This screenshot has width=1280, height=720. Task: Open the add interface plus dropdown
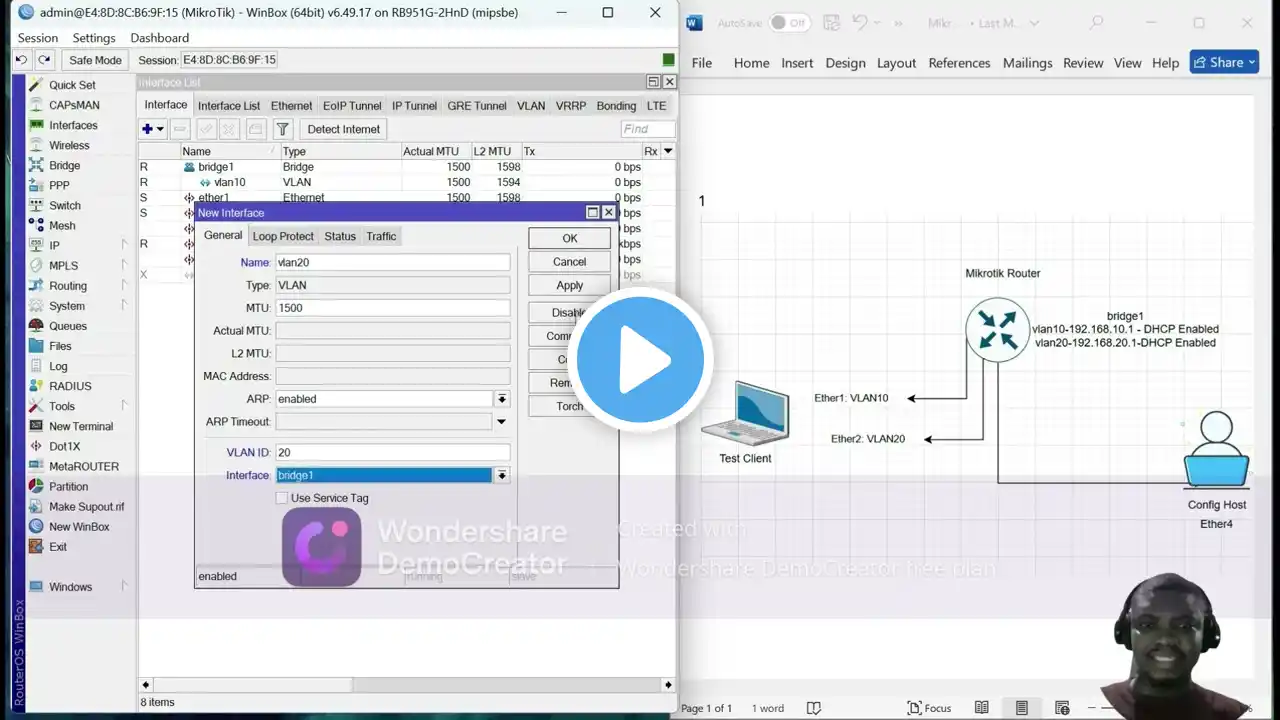pyautogui.click(x=153, y=129)
